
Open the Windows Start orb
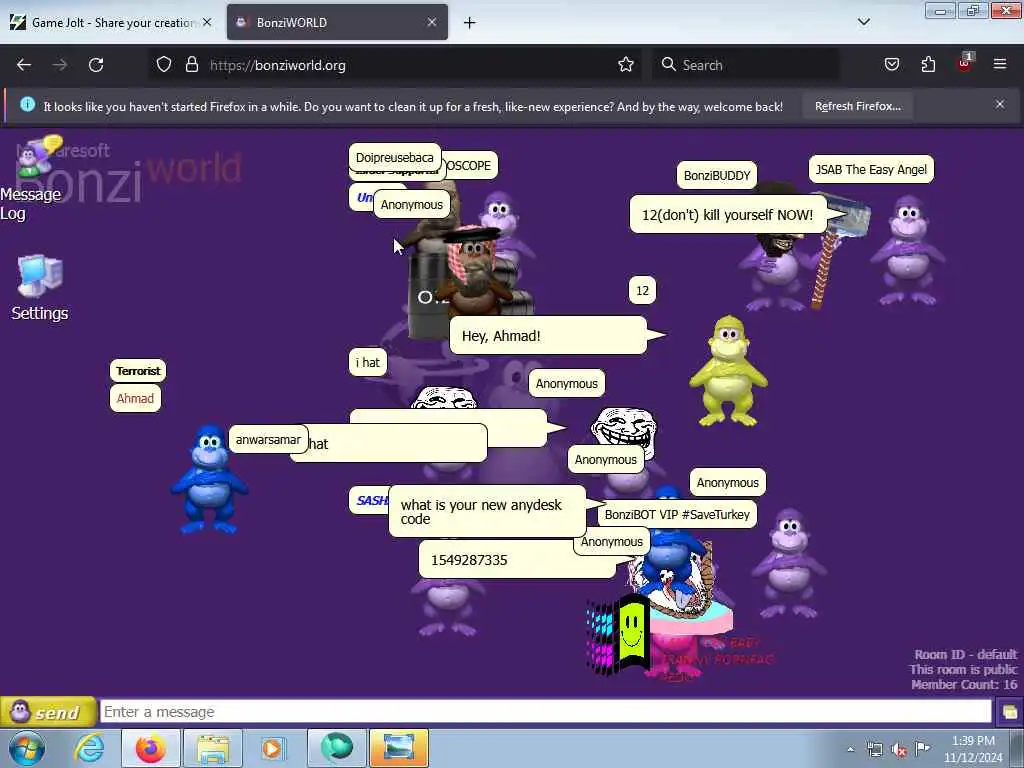pyautogui.click(x=27, y=748)
